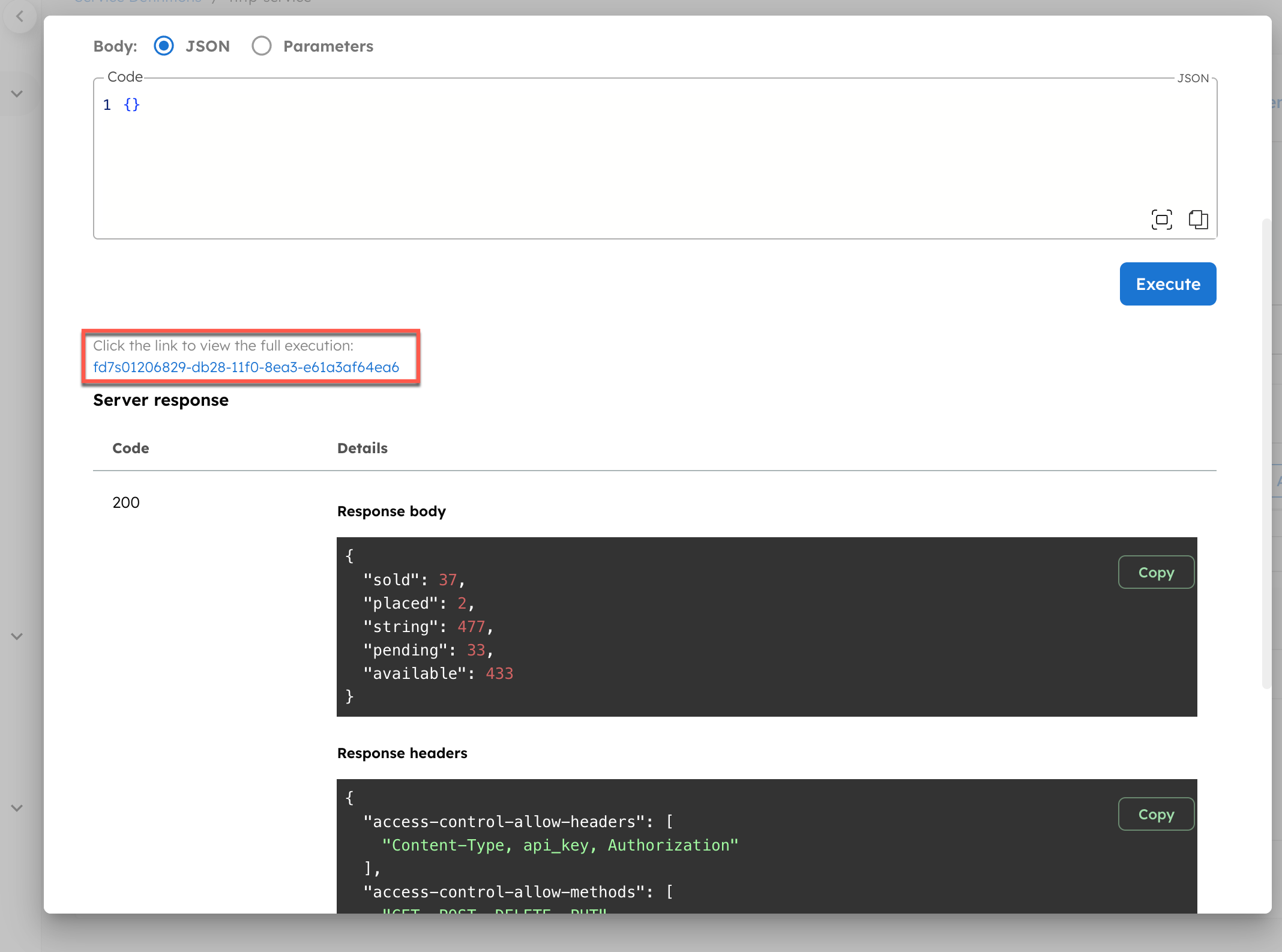This screenshot has width=1282, height=952.
Task: Select the Parameters body type radio button
Action: 262,46
